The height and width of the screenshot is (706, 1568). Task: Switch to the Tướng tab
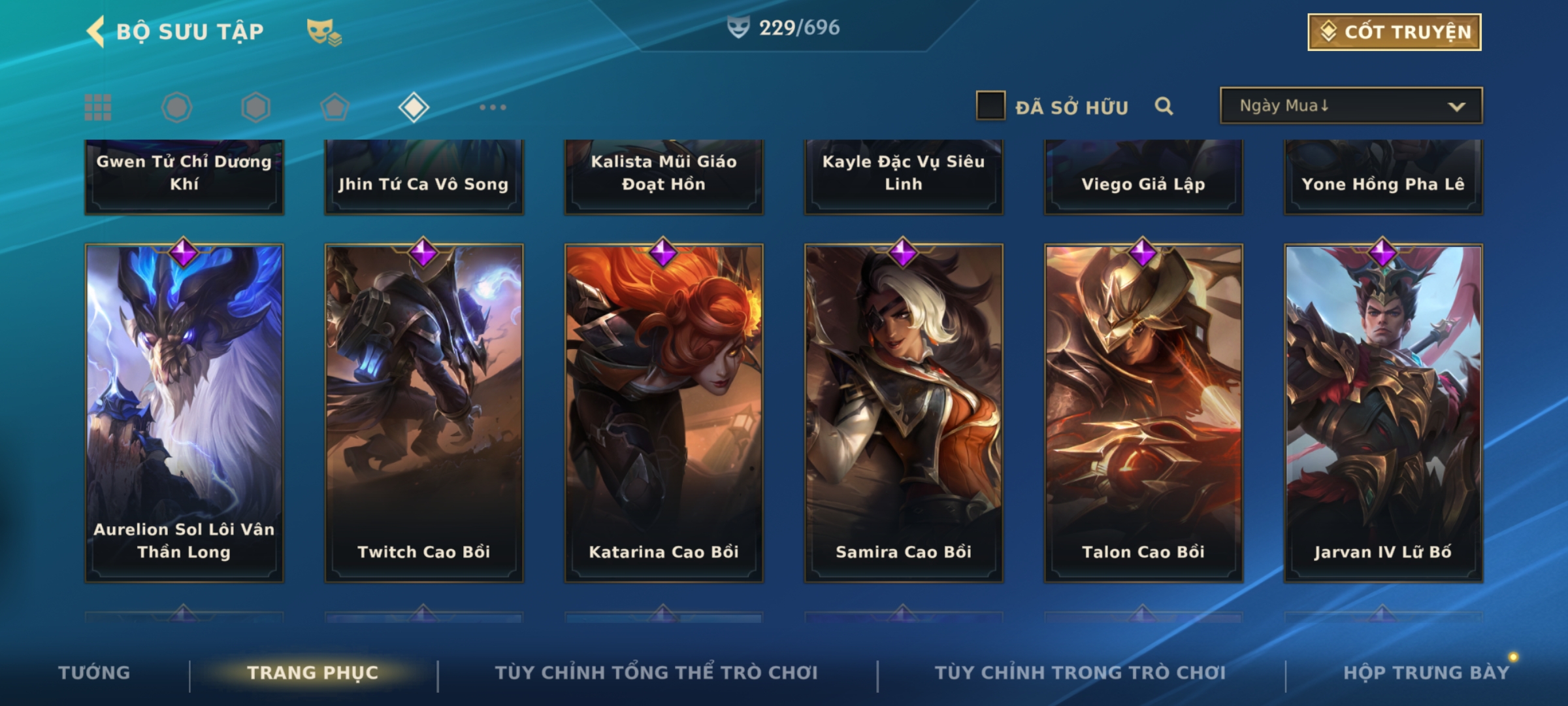point(94,673)
